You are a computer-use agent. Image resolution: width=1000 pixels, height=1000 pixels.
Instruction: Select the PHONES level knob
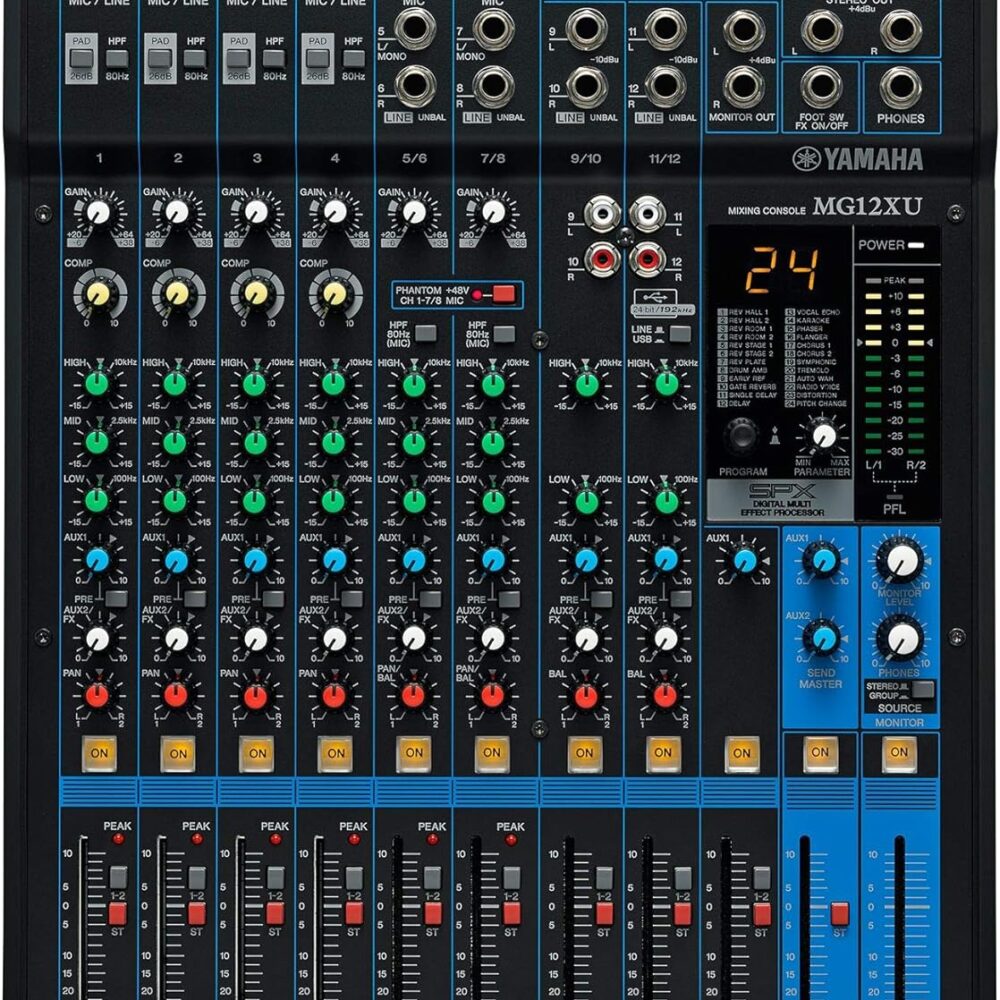(901, 639)
